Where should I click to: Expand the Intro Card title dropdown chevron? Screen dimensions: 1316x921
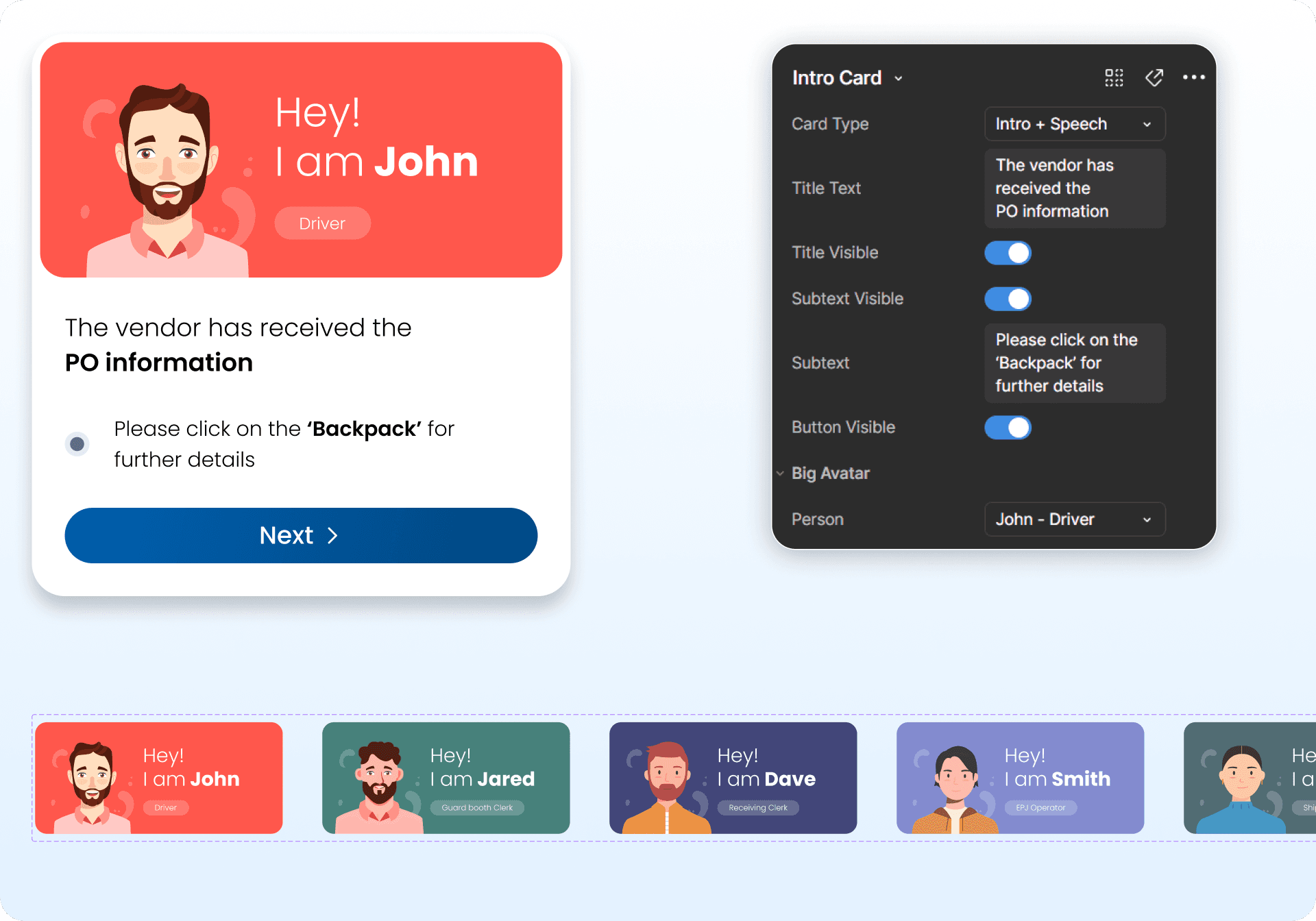click(898, 79)
